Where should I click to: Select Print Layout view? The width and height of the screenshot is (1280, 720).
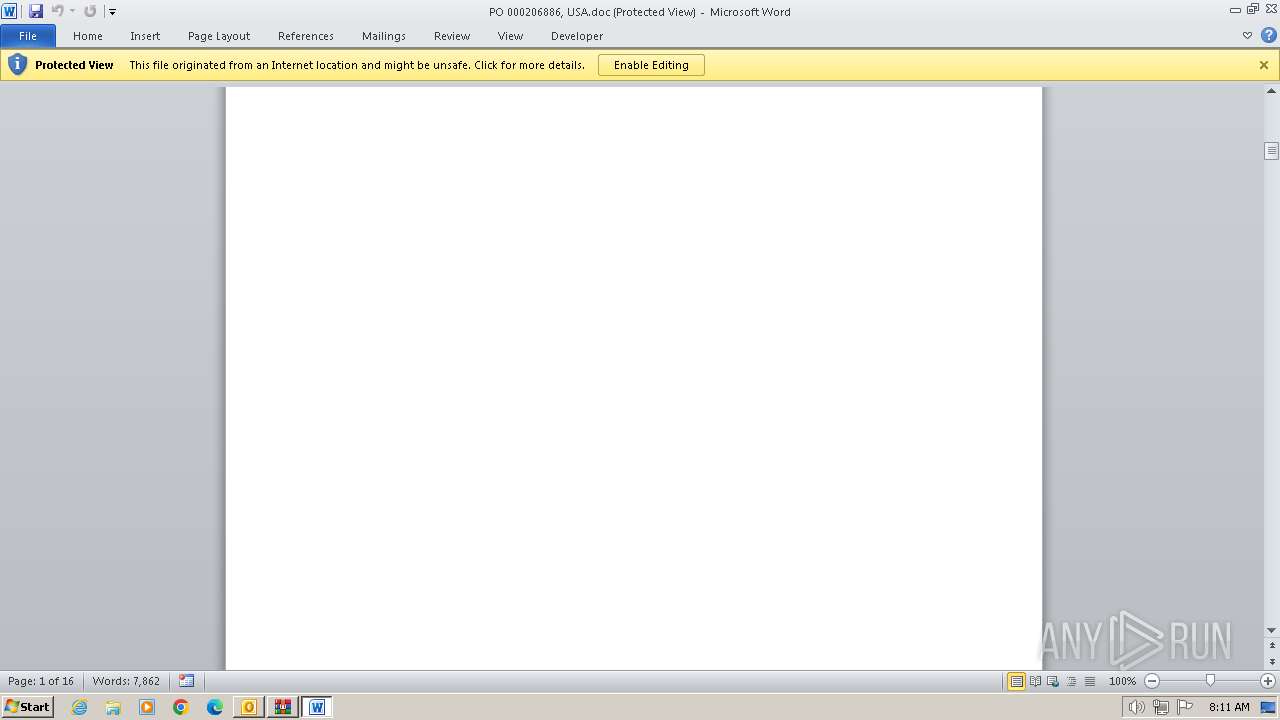coord(1016,681)
